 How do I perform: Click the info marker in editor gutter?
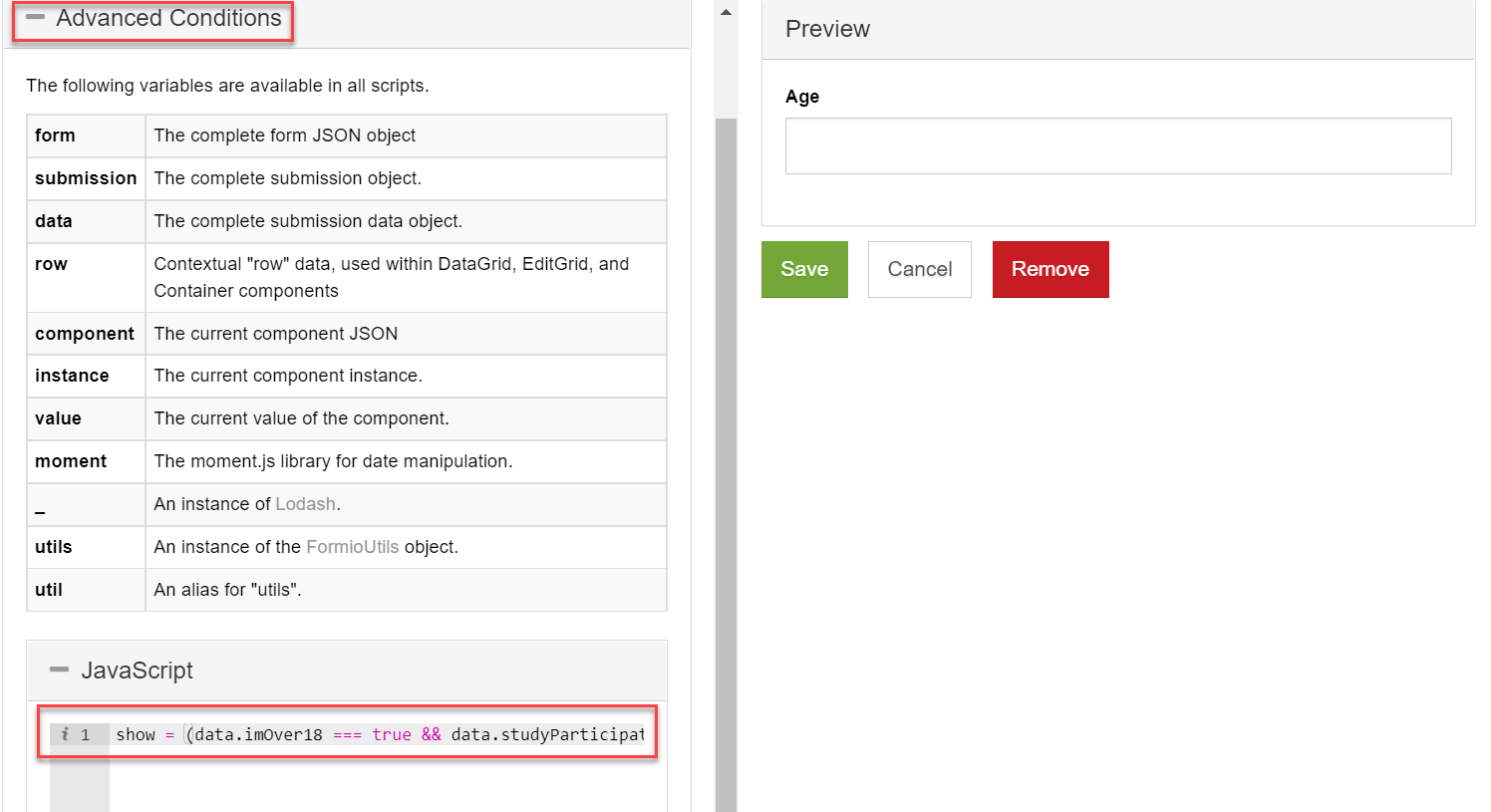(64, 734)
